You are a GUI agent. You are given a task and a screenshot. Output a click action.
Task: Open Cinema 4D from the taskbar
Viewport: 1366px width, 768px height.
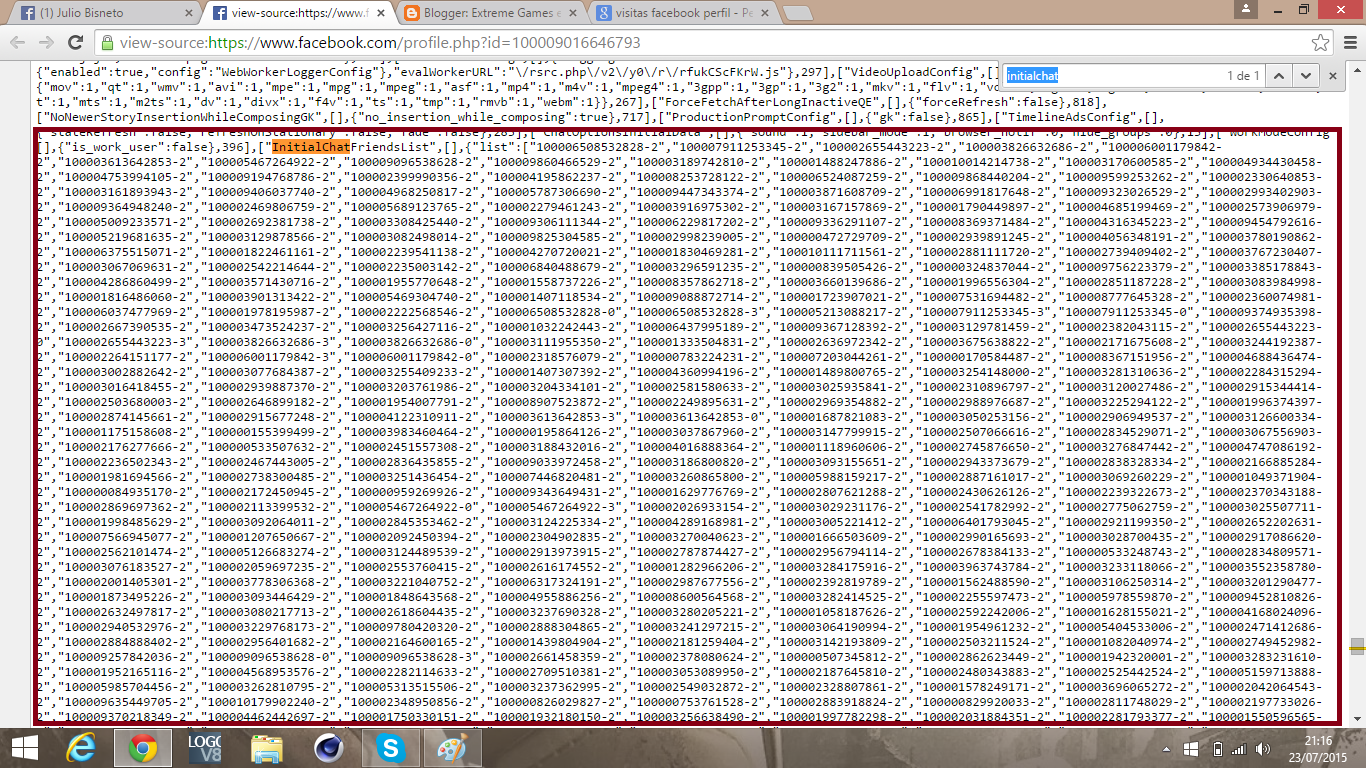329,746
